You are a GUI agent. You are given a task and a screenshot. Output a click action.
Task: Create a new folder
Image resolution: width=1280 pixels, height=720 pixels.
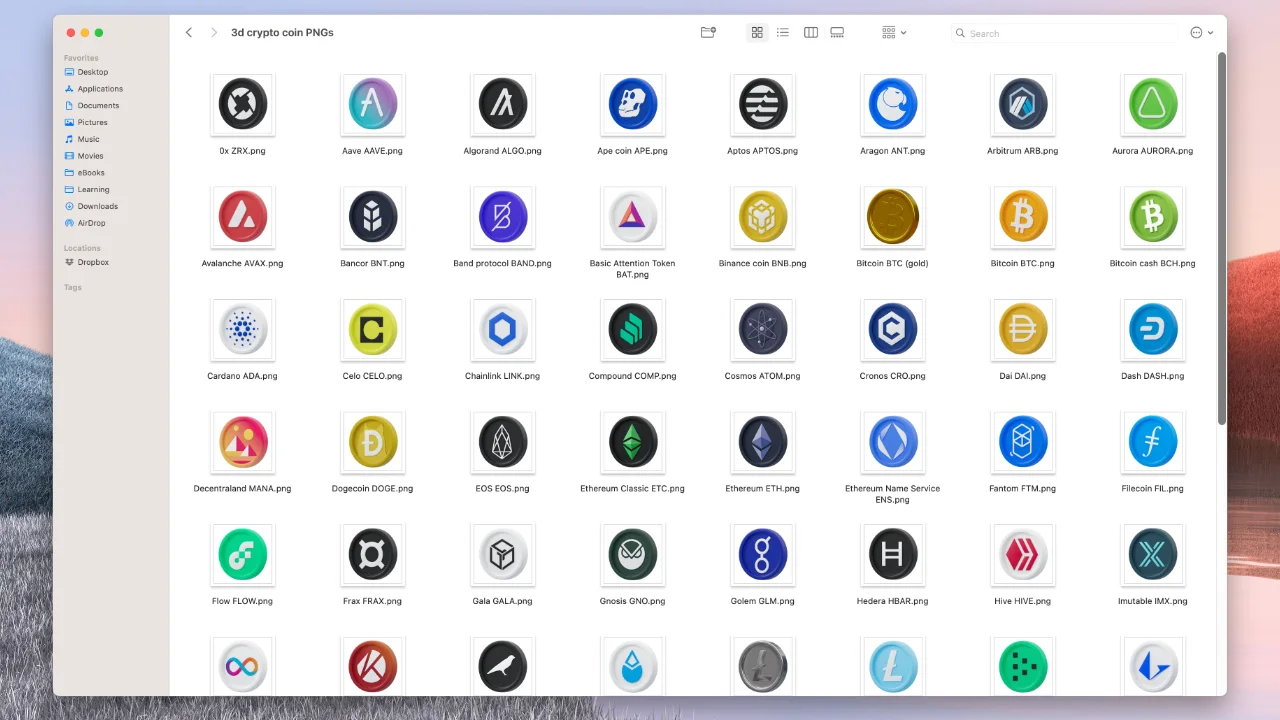[707, 32]
